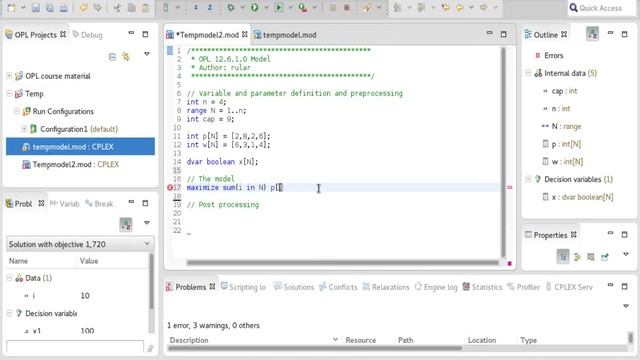Image resolution: width=640 pixels, height=360 pixels.
Task: Click Collapse All icon in OPL Projects
Action: 112,57
